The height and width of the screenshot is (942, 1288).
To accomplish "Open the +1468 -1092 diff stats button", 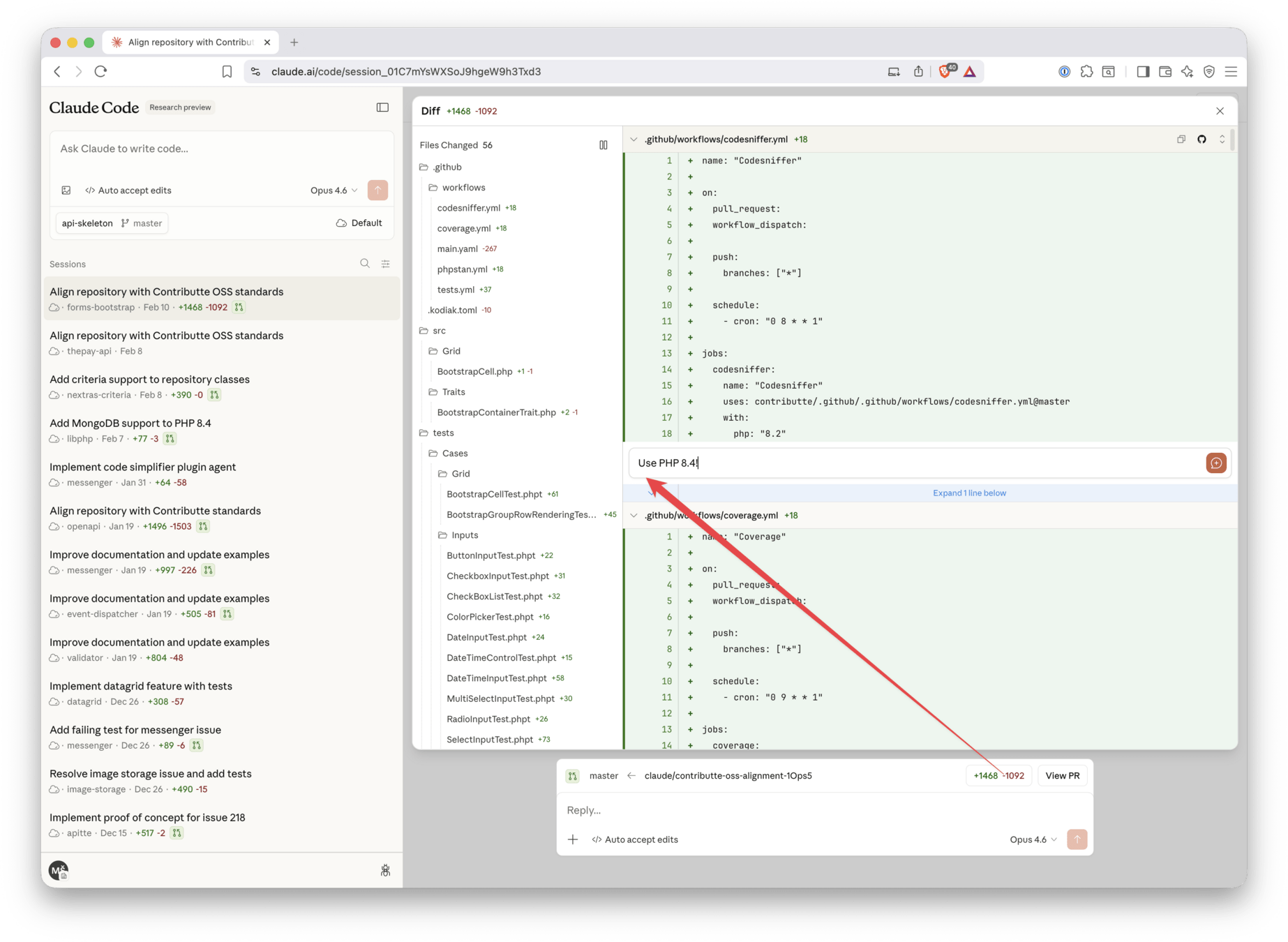I will [x=998, y=776].
